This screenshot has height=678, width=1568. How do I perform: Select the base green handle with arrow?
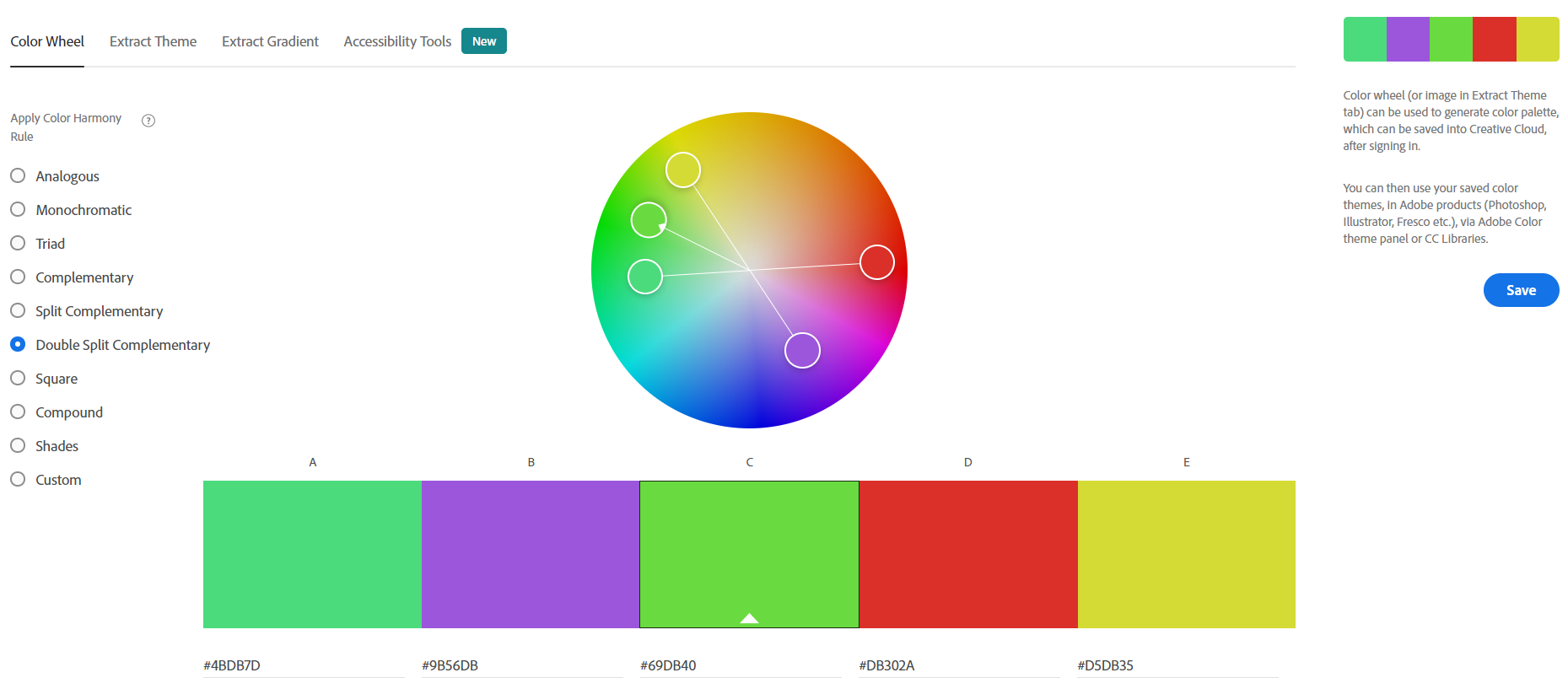pos(649,220)
